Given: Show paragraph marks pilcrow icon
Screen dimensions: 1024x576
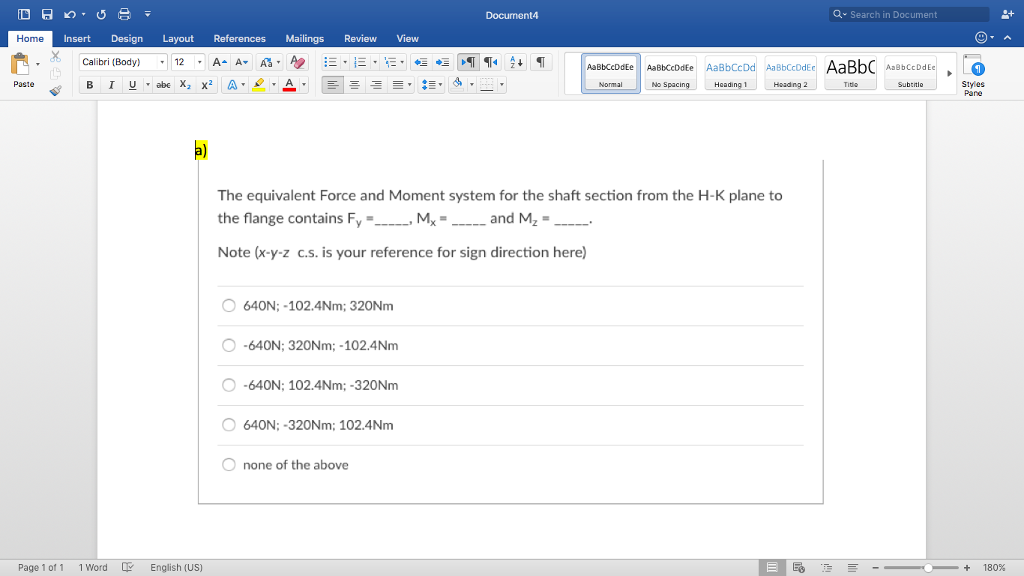Looking at the screenshot, I should 541,62.
